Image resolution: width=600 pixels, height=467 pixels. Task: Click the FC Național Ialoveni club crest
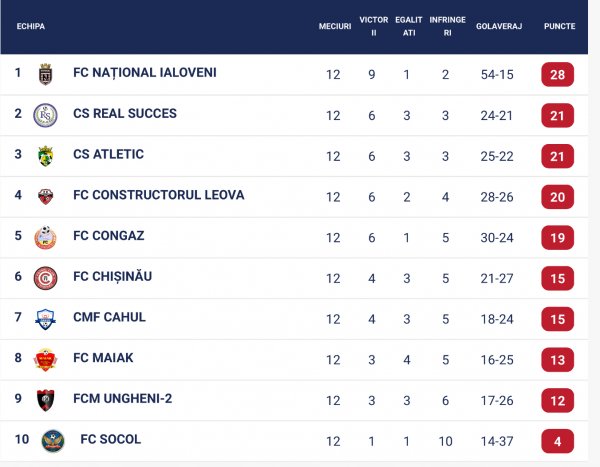coord(45,73)
